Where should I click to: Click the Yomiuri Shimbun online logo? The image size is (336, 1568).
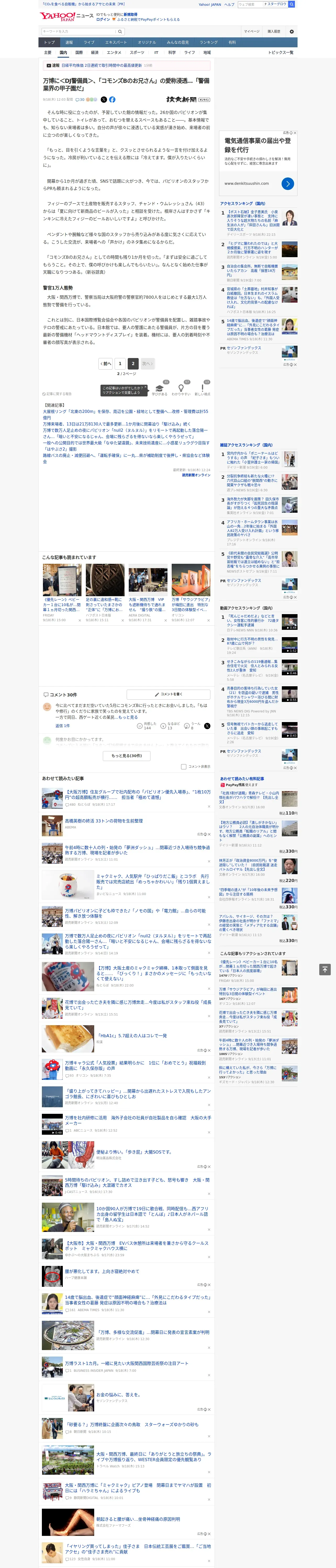tap(188, 99)
